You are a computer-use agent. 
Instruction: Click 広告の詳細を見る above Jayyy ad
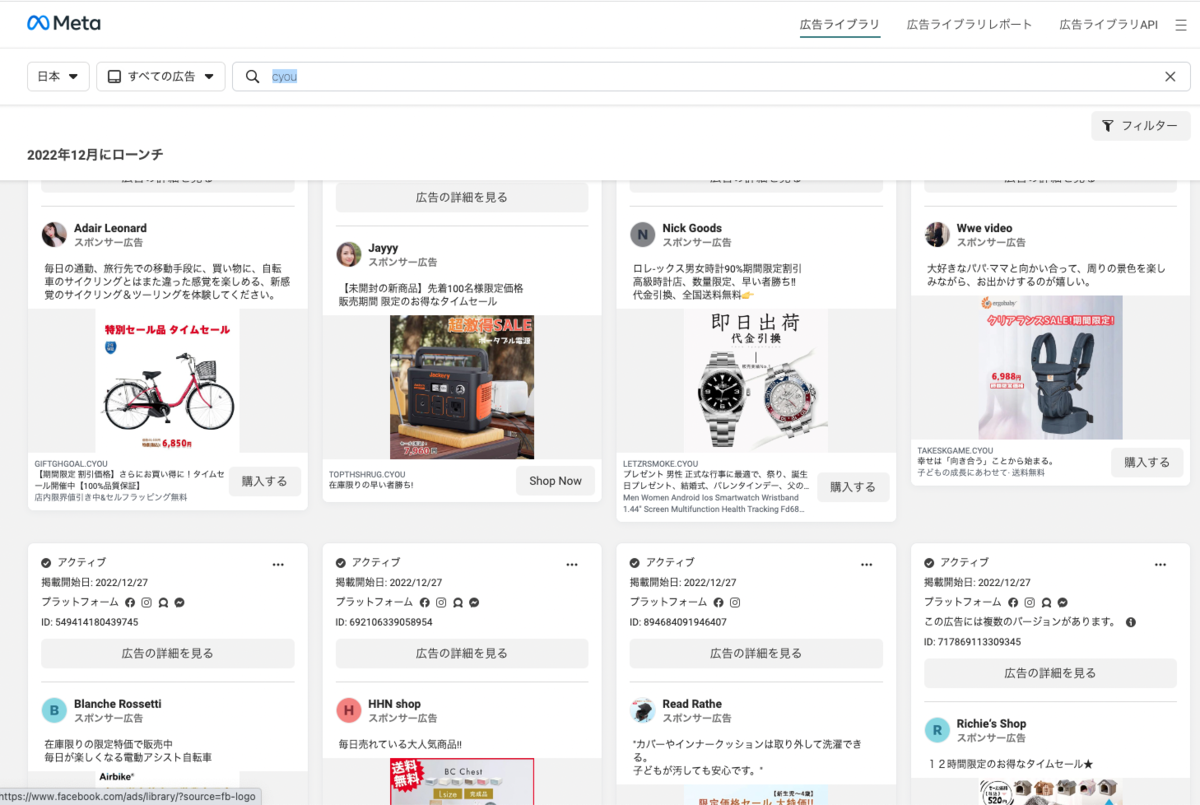462,197
